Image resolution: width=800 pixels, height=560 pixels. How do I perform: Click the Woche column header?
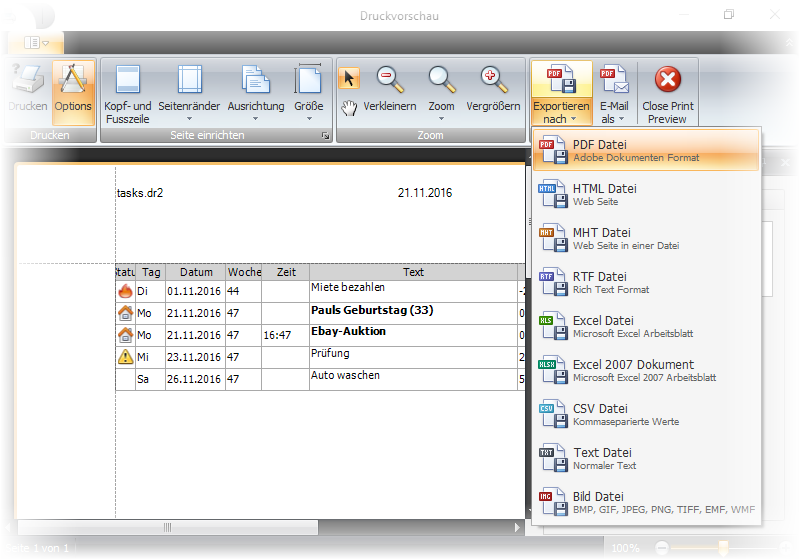coord(244,272)
